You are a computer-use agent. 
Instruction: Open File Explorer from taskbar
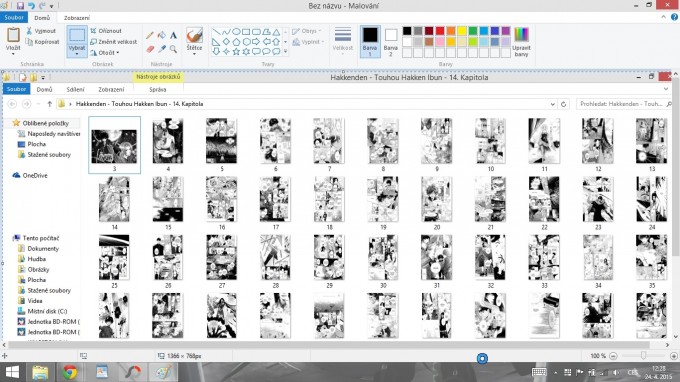(x=40, y=372)
